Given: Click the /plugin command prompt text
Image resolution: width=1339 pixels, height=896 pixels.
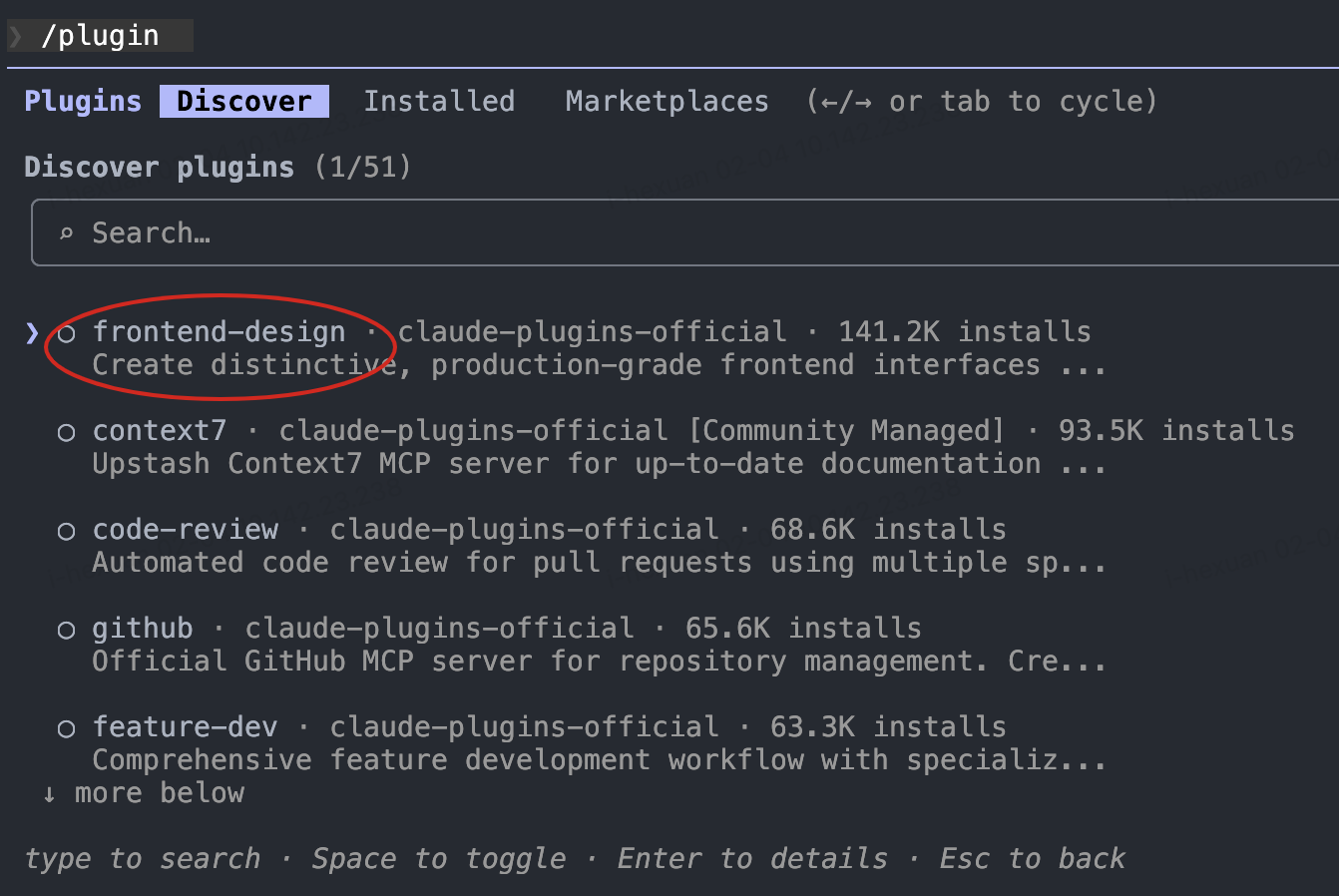Looking at the screenshot, I should pos(100,36).
